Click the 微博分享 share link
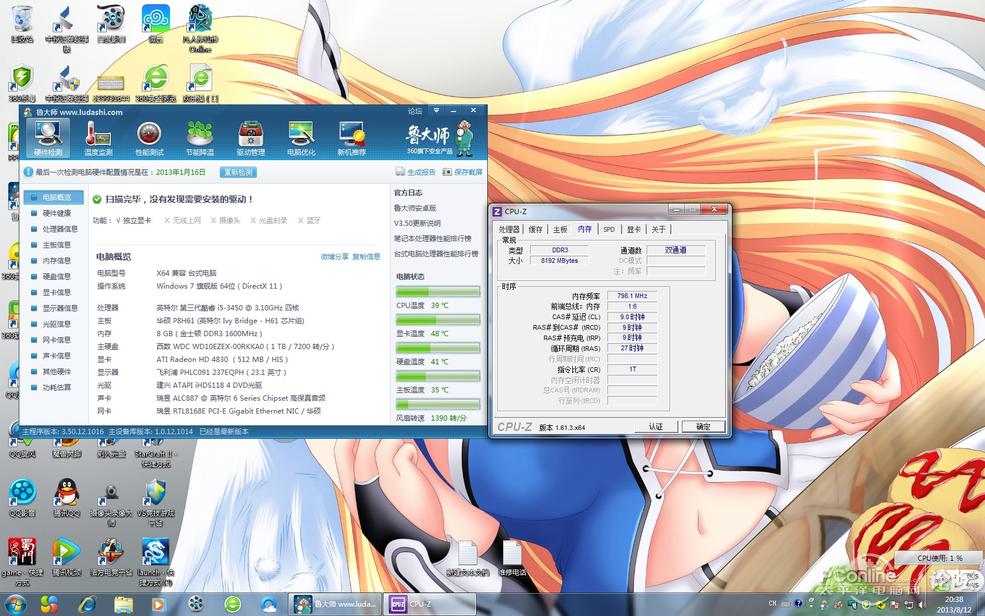This screenshot has height=616, width=985. point(334,257)
